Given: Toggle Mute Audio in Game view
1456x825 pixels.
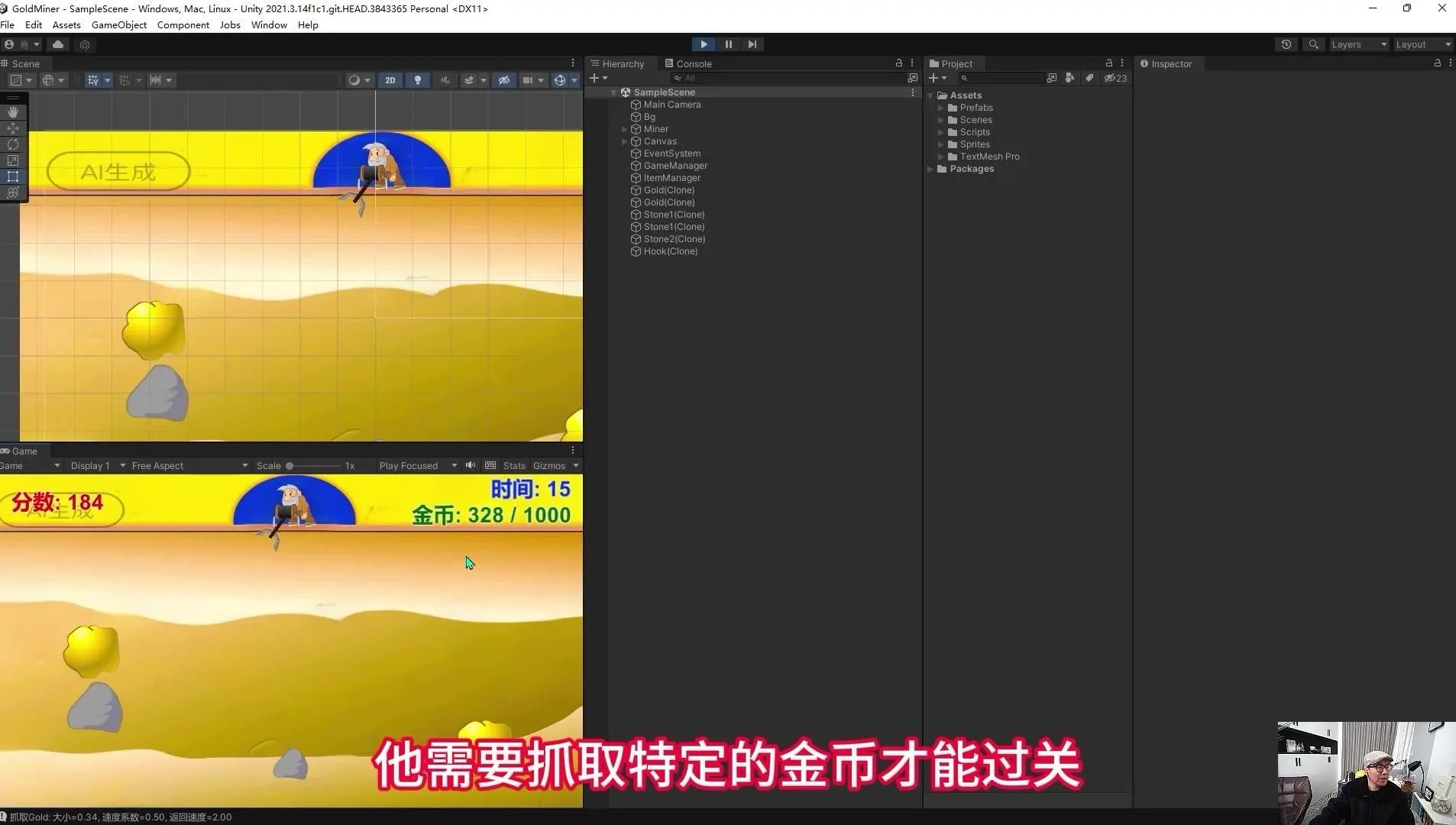Looking at the screenshot, I should click(x=471, y=465).
